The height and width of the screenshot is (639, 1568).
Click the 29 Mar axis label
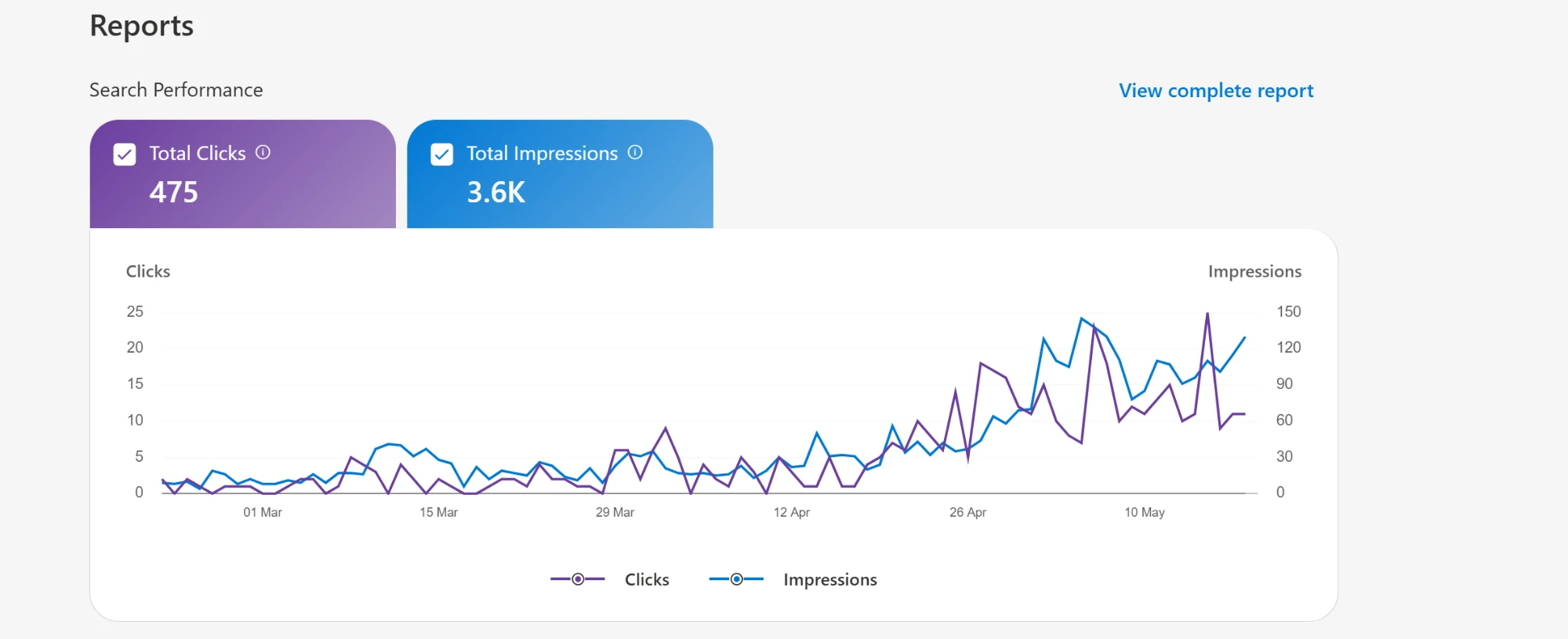(615, 512)
